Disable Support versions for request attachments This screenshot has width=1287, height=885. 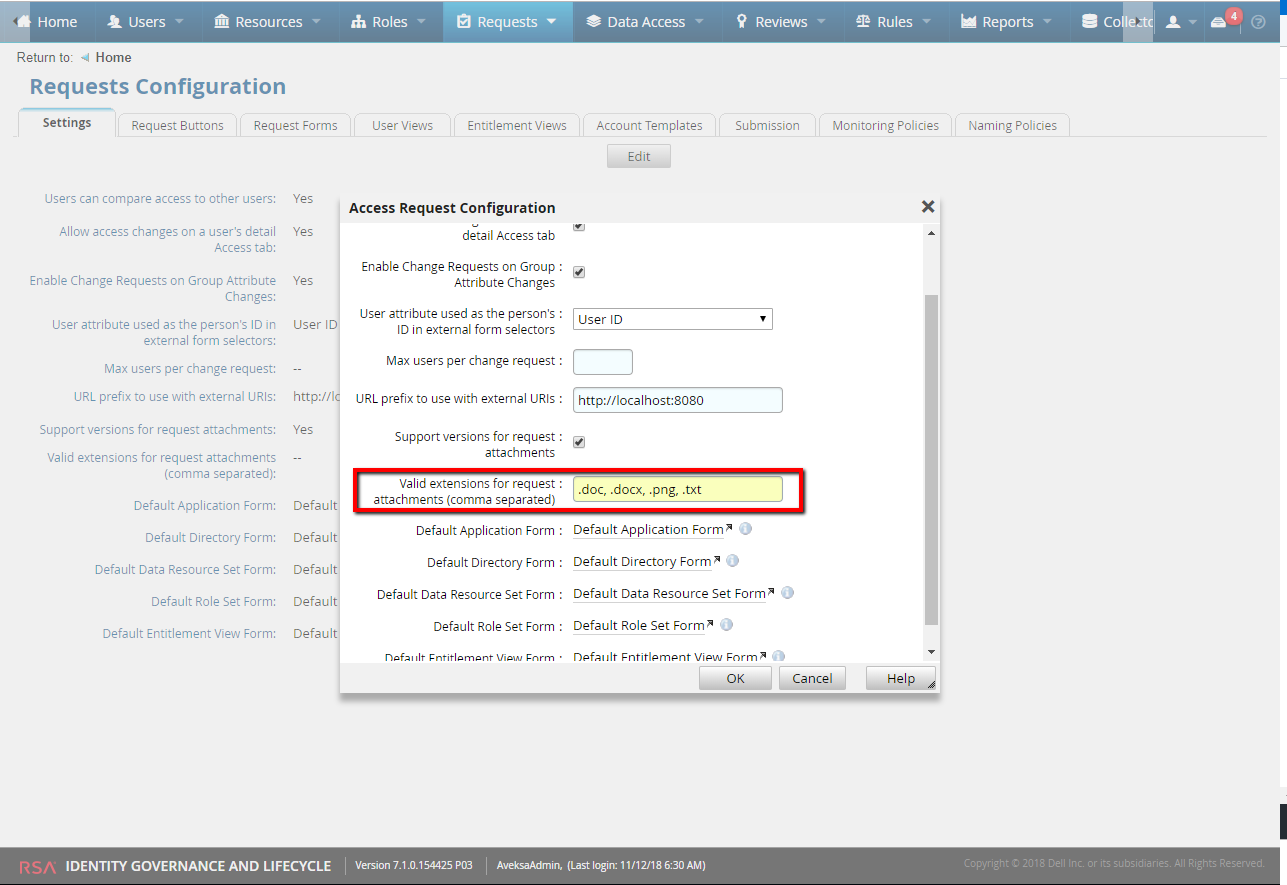(x=578, y=441)
